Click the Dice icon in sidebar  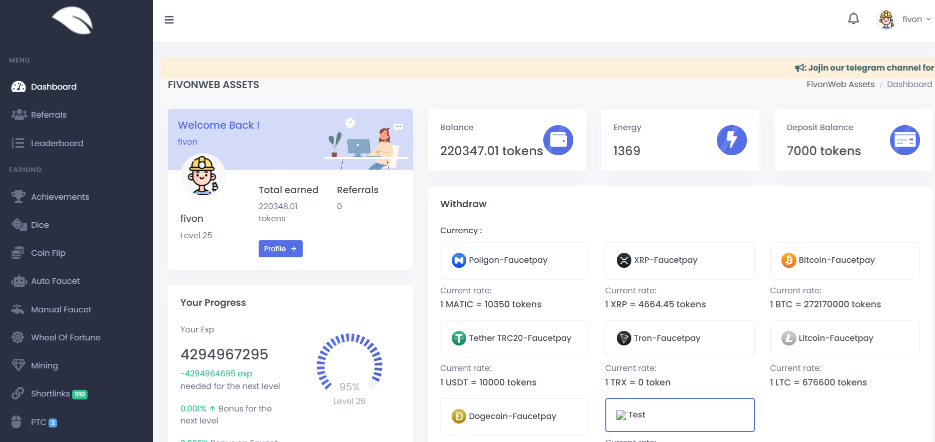(x=18, y=225)
